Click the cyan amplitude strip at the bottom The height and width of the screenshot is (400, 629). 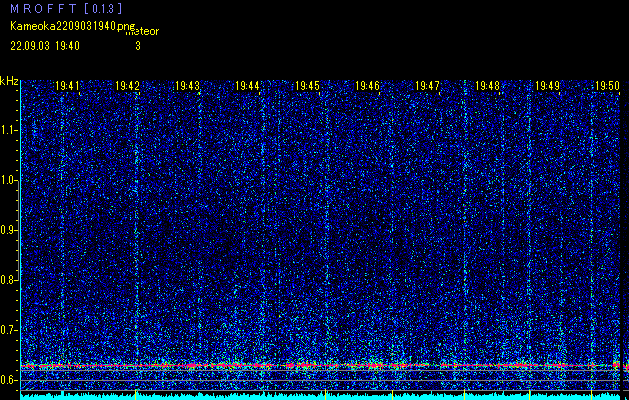coord(321,397)
